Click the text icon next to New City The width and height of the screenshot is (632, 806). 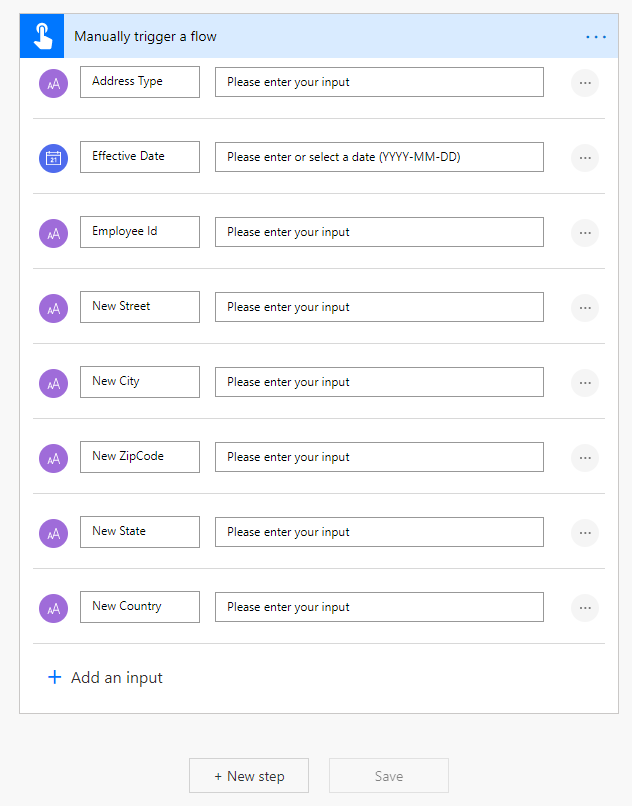point(53,382)
